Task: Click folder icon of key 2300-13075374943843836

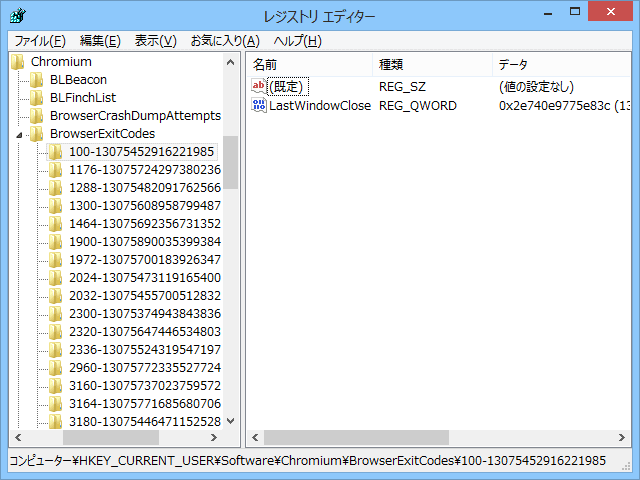Action: click(x=56, y=313)
